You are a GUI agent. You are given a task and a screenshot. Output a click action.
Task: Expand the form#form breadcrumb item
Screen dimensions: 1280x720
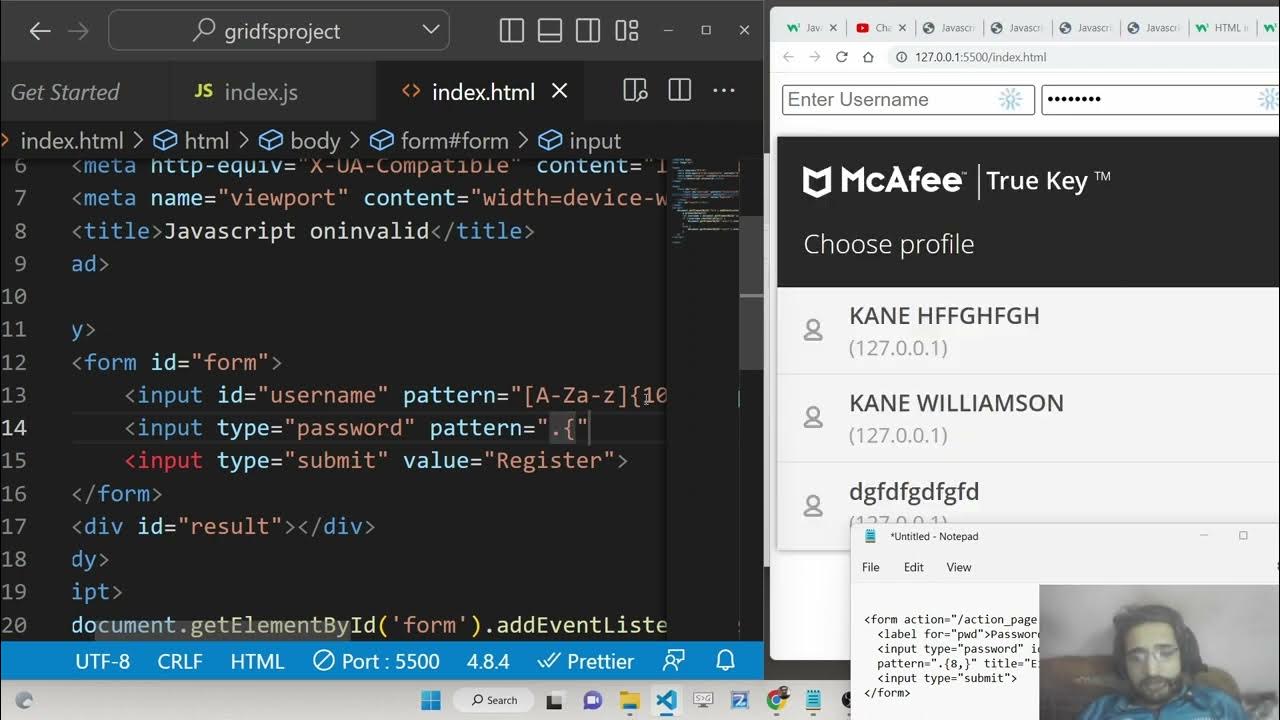(x=440, y=141)
